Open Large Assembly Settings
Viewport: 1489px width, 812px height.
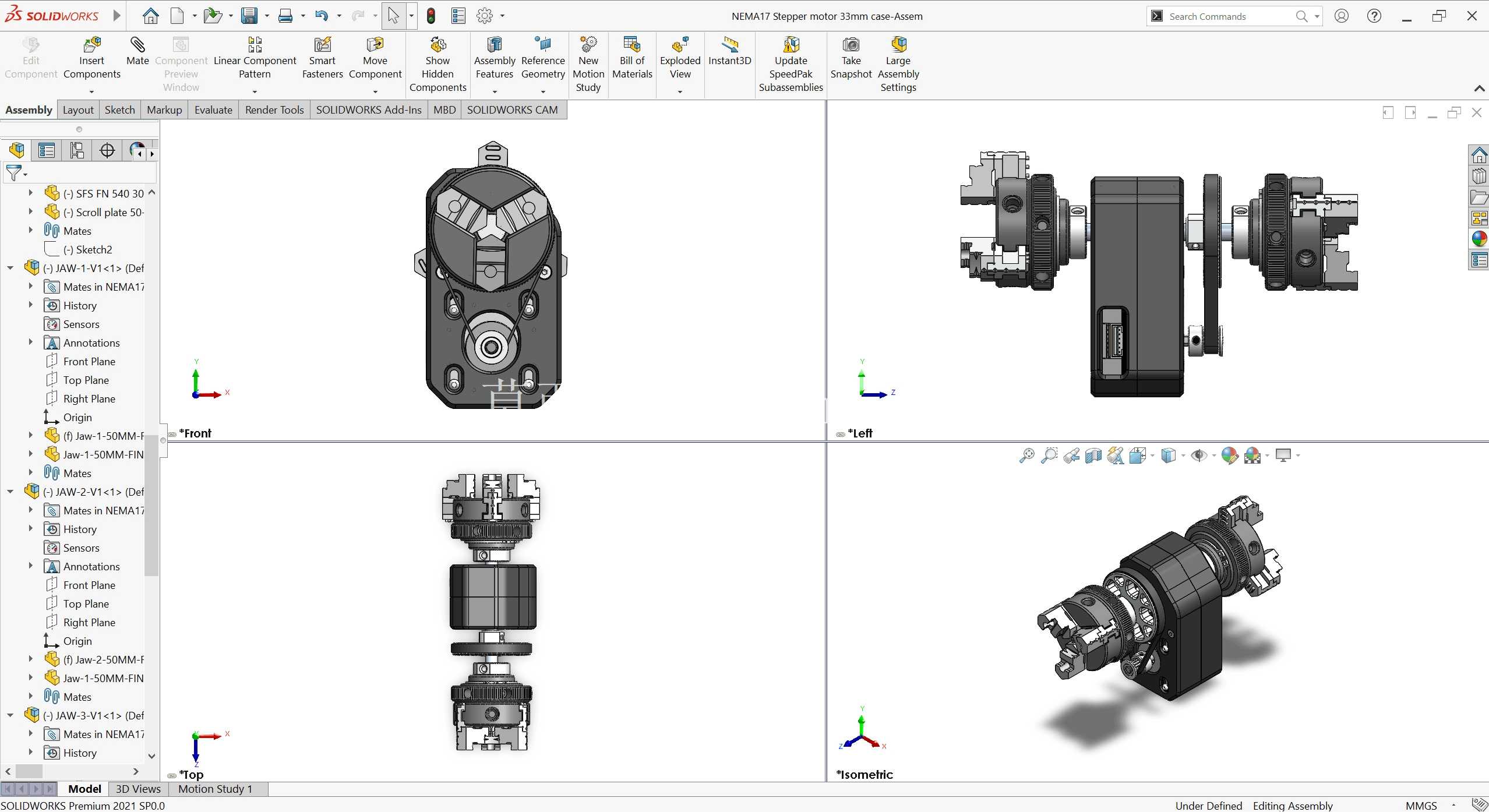pyautogui.click(x=898, y=65)
